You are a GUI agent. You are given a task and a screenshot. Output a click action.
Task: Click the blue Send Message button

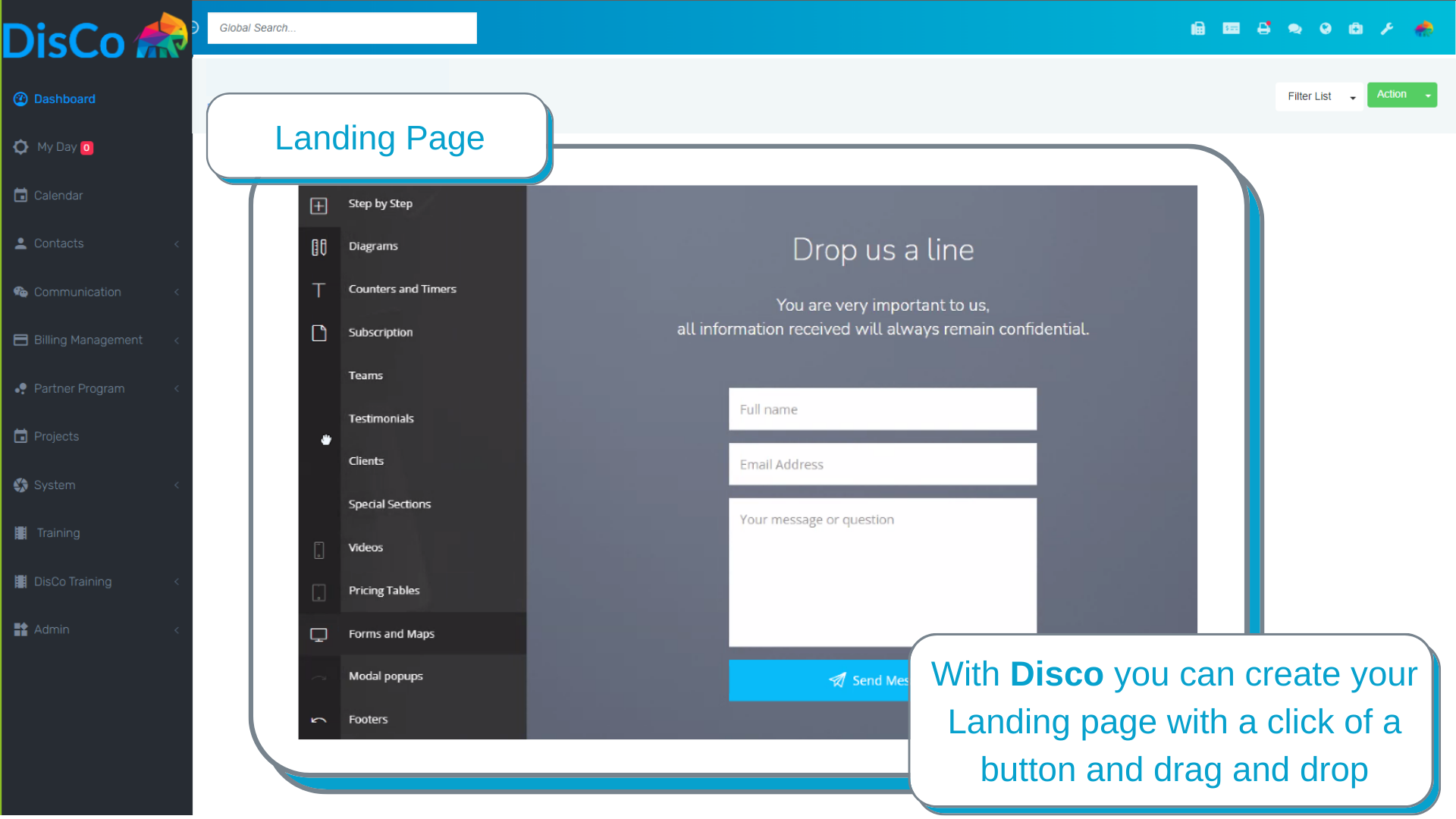coord(819,680)
